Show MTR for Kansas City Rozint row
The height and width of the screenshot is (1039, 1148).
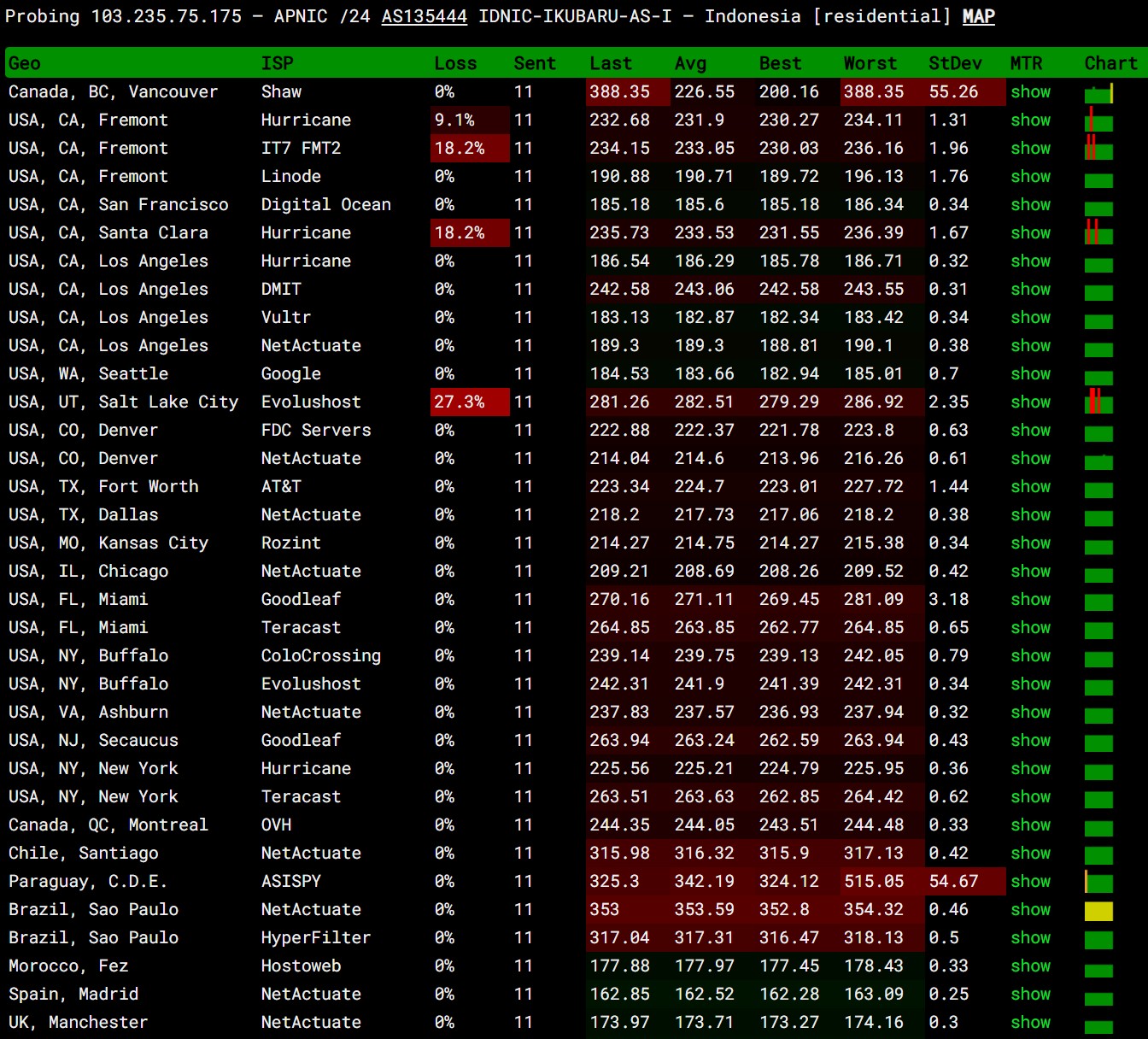click(x=1030, y=543)
